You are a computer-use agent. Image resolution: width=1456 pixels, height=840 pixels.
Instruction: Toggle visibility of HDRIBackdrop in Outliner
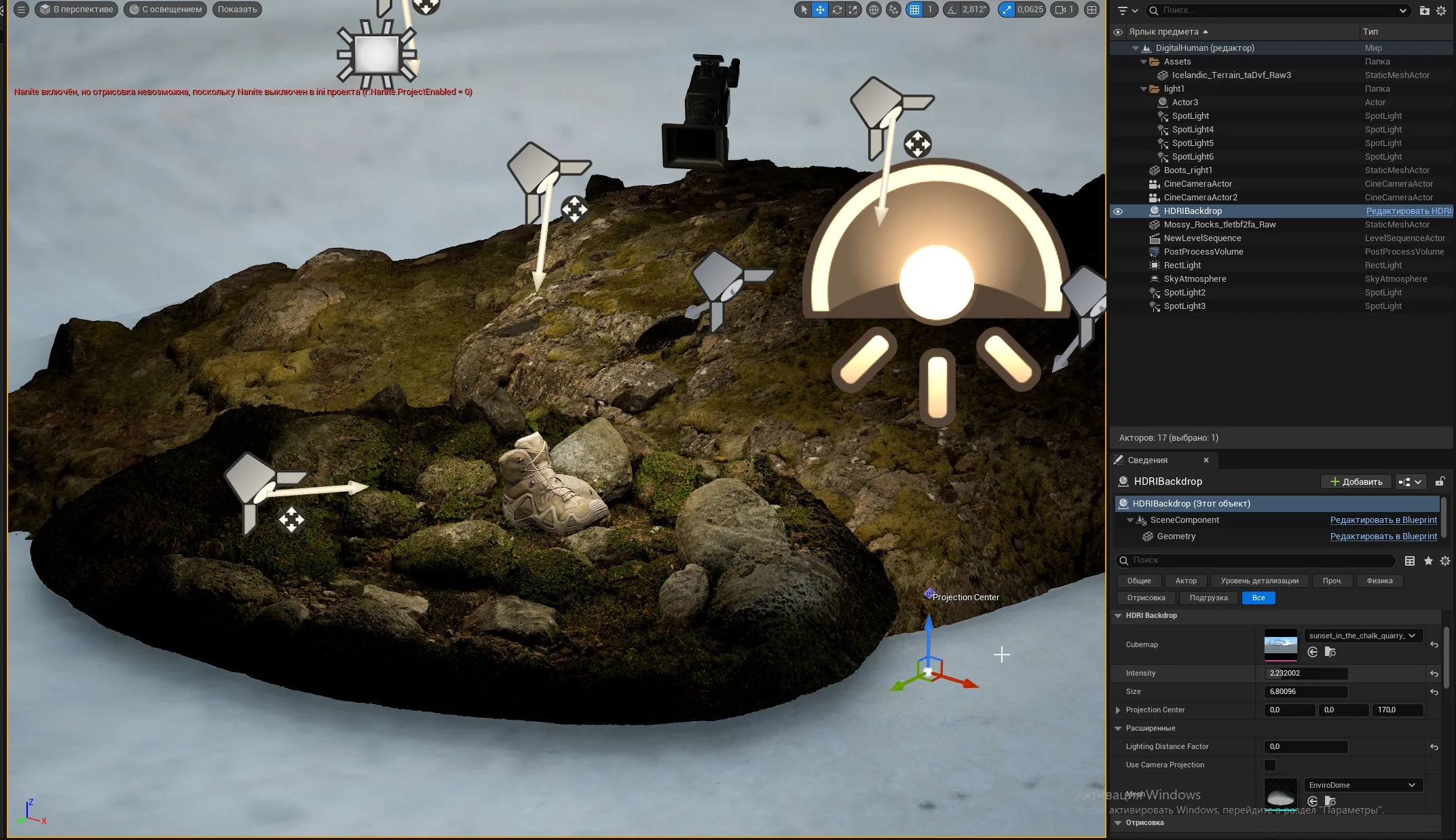(1118, 211)
